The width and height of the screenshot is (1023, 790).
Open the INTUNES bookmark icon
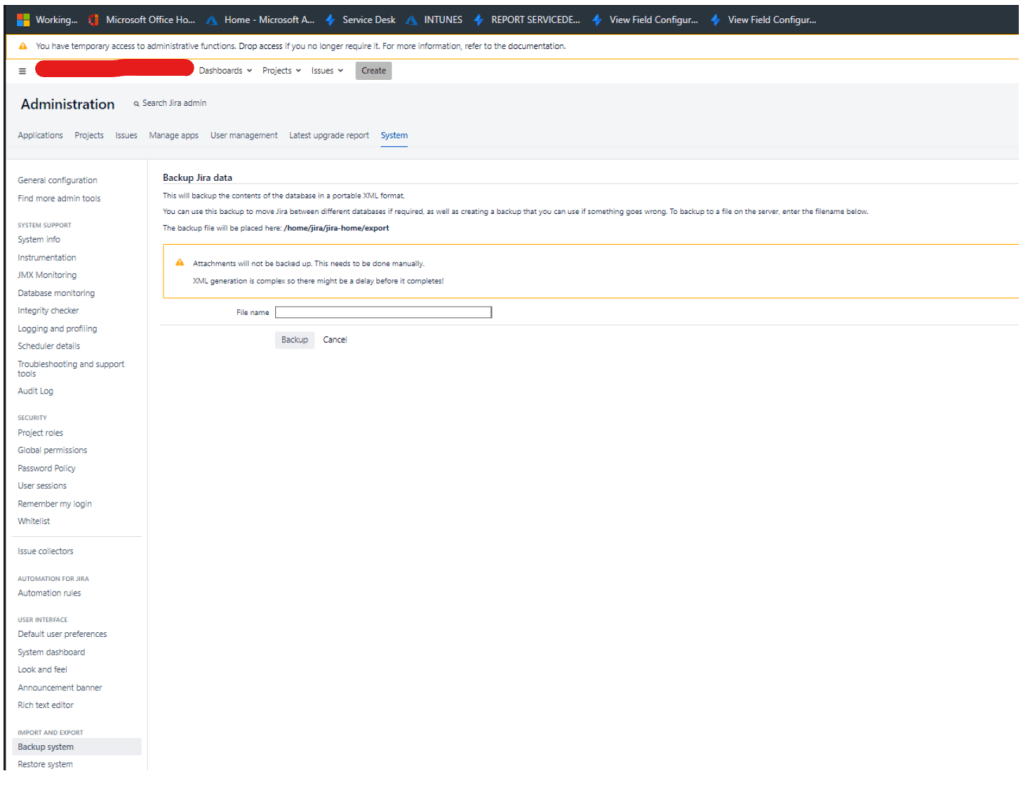pos(412,19)
